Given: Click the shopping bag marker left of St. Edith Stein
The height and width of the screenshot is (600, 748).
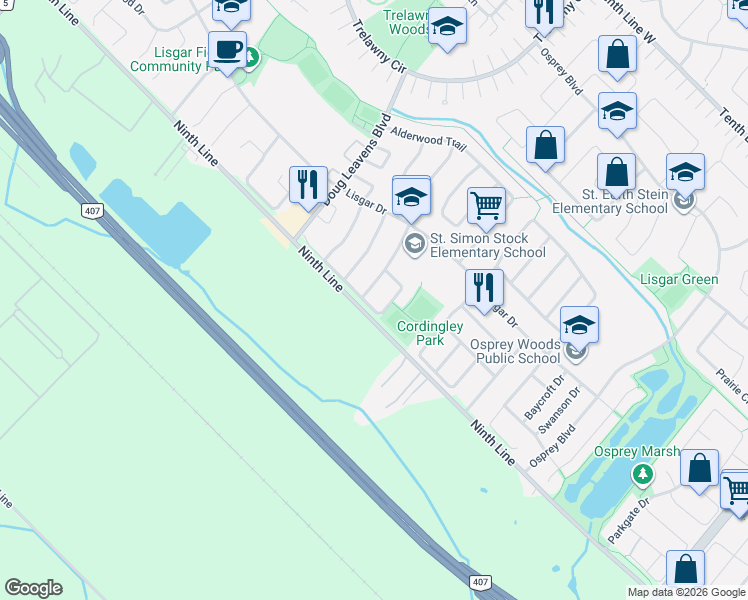Looking at the screenshot, I should click(545, 147).
